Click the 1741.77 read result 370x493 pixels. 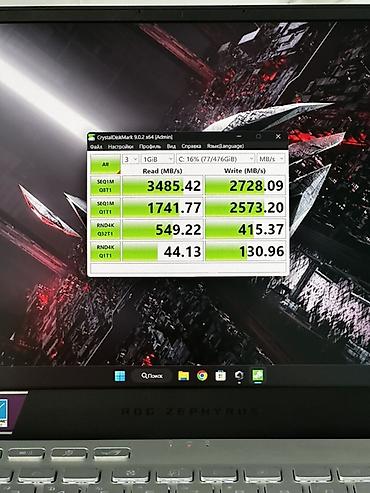pos(163,208)
